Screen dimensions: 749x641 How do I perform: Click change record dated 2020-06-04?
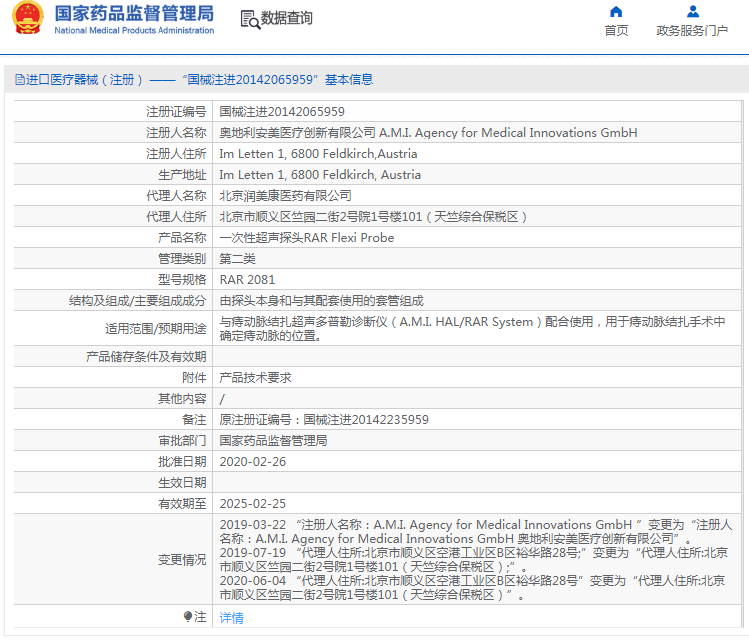coord(472,588)
